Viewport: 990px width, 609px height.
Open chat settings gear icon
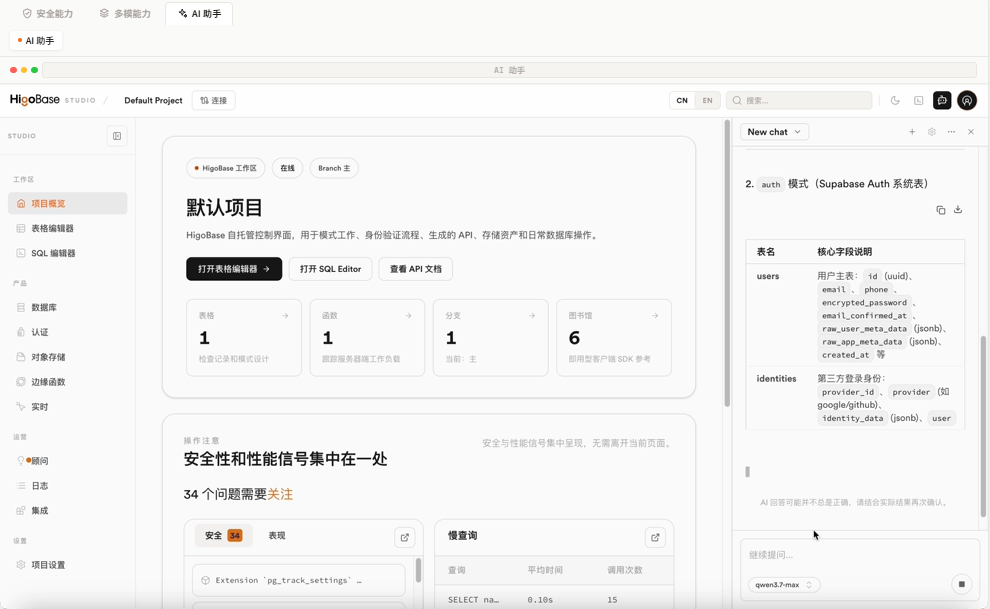(x=931, y=132)
